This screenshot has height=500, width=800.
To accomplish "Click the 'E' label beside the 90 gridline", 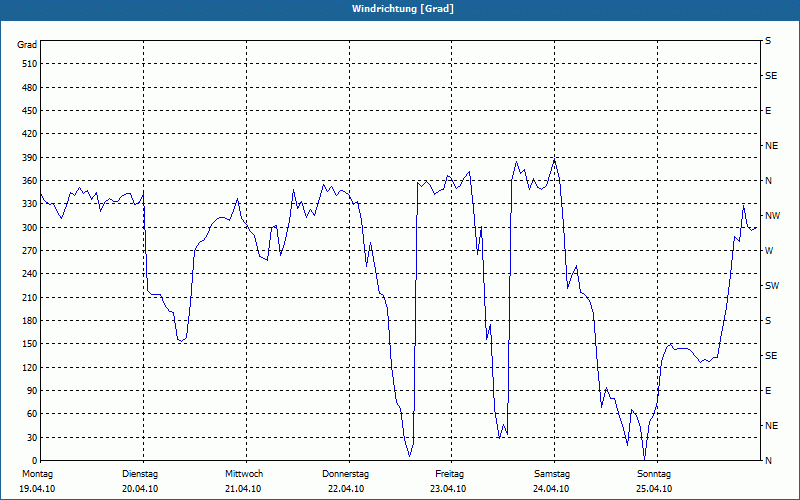I will 768,391.
